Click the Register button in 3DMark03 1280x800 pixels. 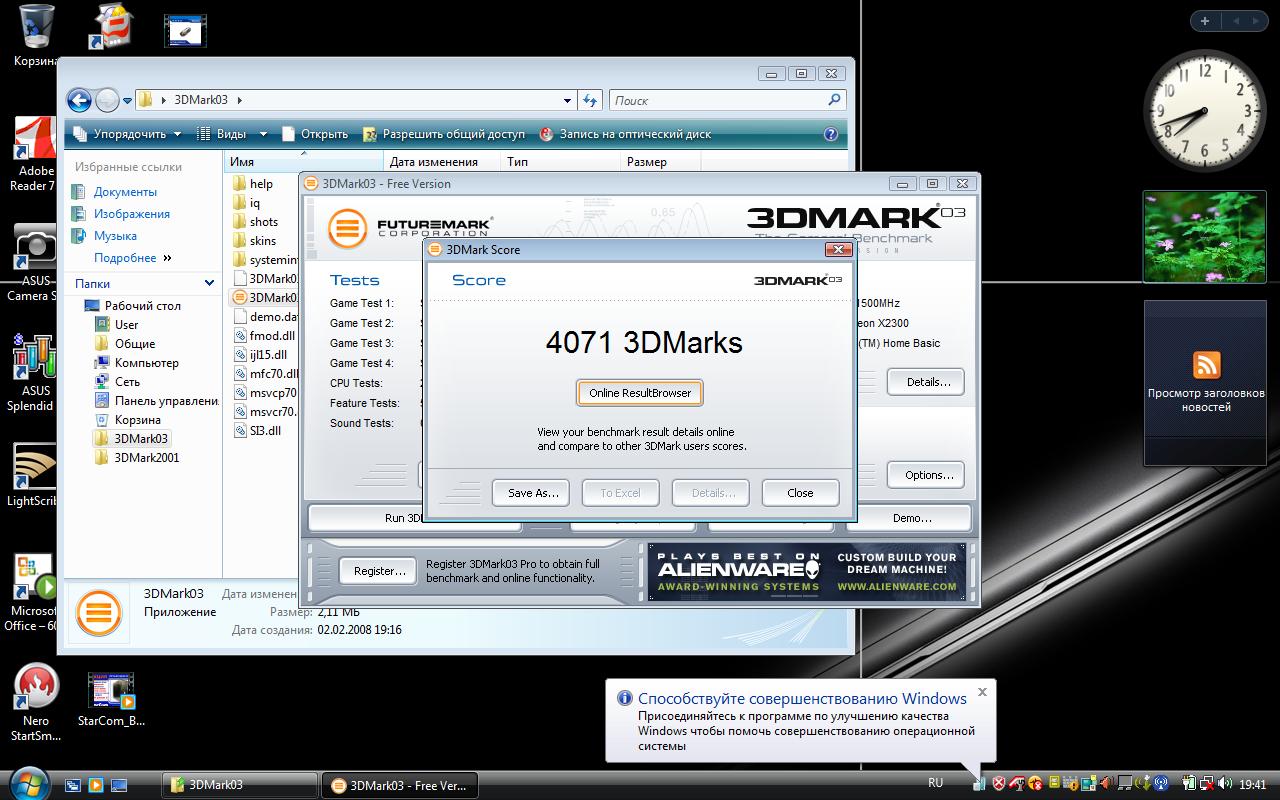pyautogui.click(x=379, y=571)
